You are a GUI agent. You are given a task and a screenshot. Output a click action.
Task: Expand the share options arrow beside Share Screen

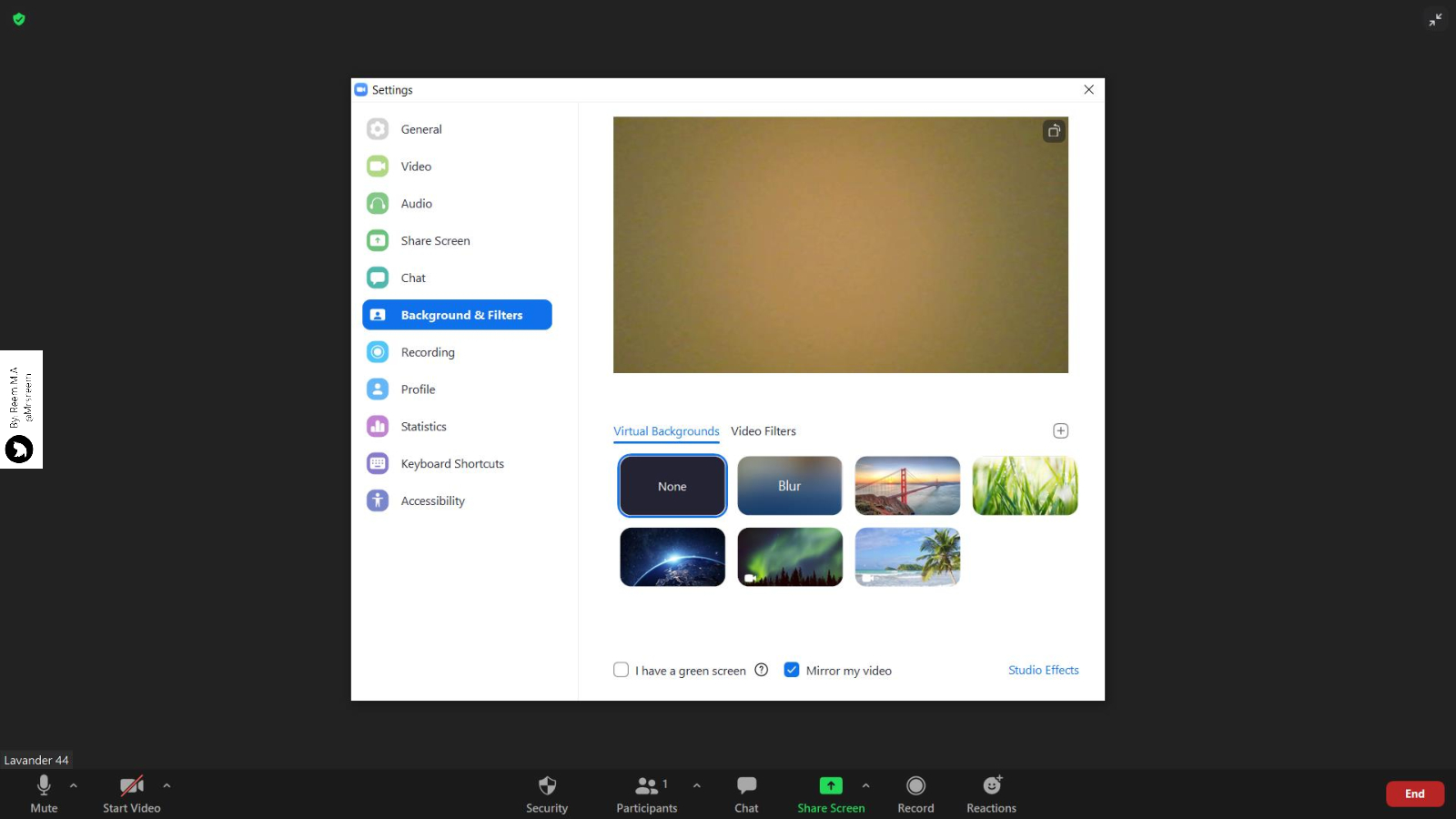[865, 785]
